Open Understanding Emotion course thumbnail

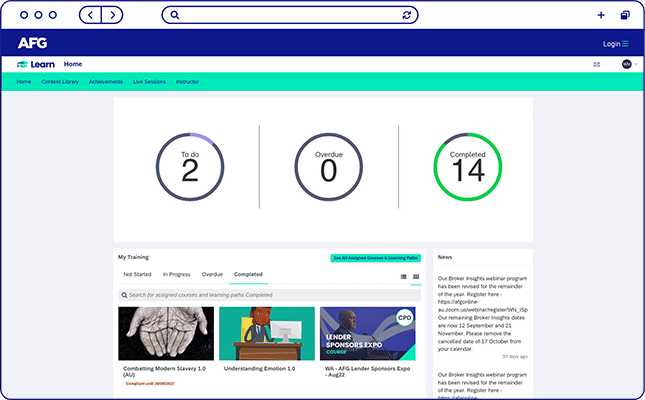pos(267,333)
